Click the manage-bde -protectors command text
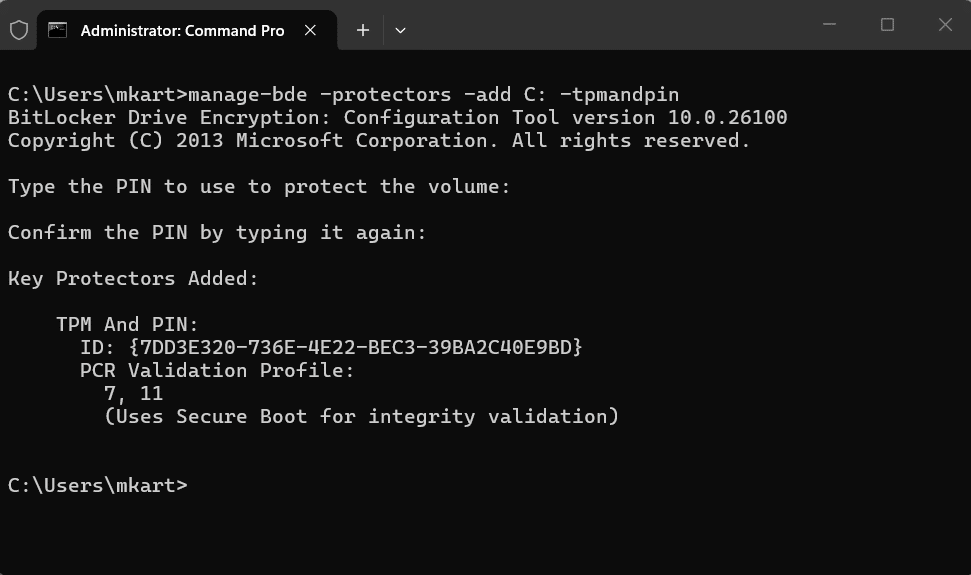The image size is (971, 575). [433, 95]
